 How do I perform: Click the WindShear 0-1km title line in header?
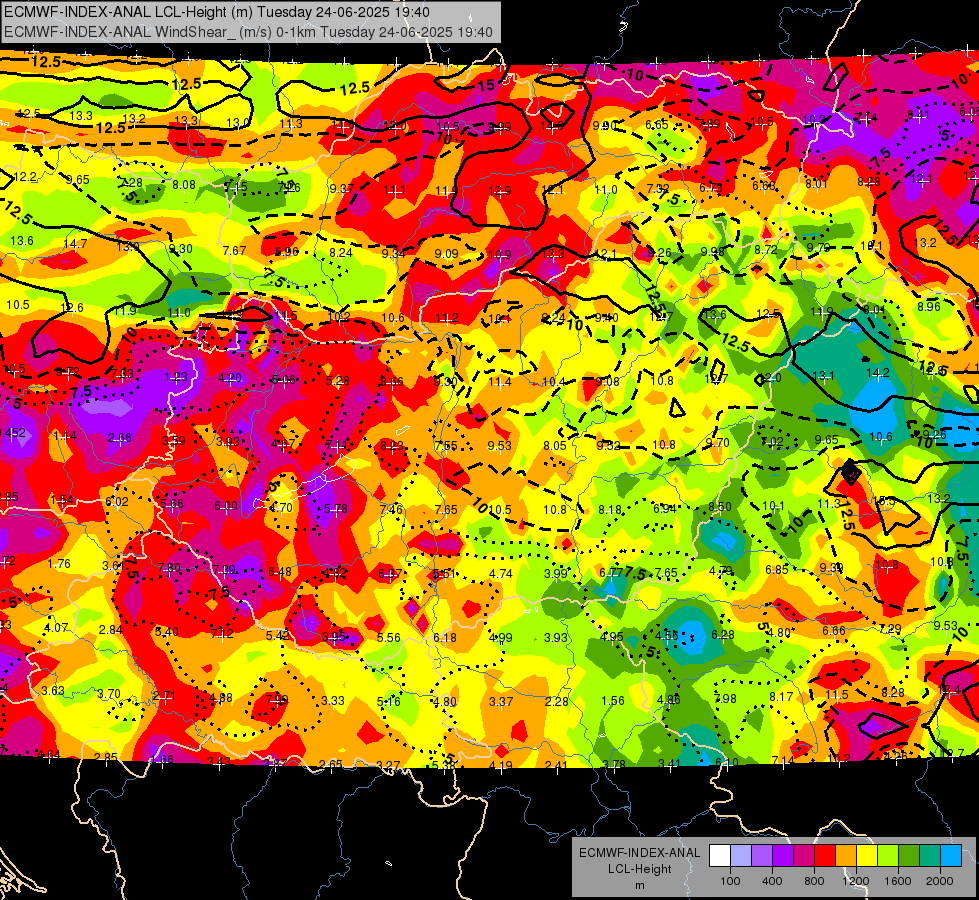[x=248, y=32]
